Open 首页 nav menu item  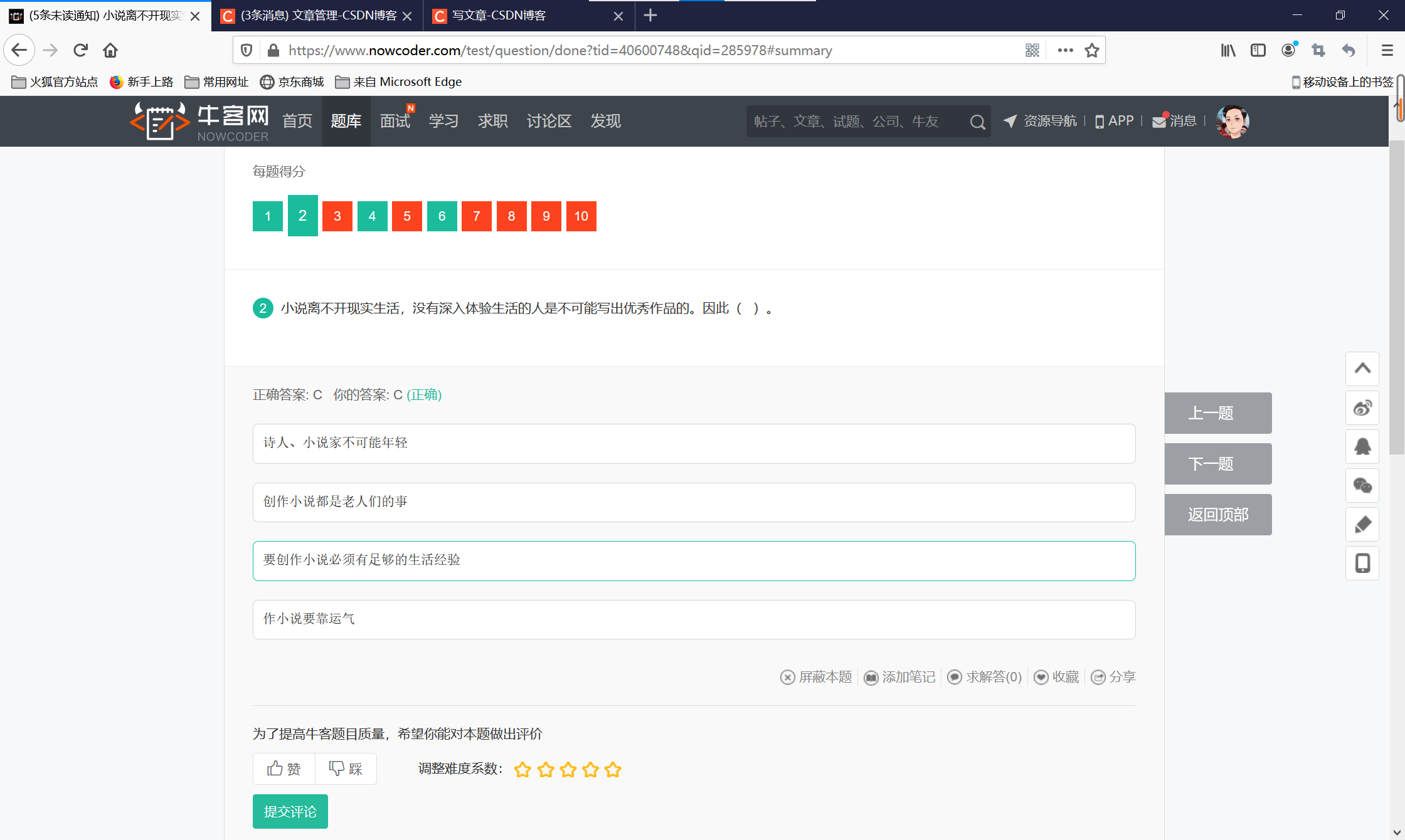(x=297, y=121)
